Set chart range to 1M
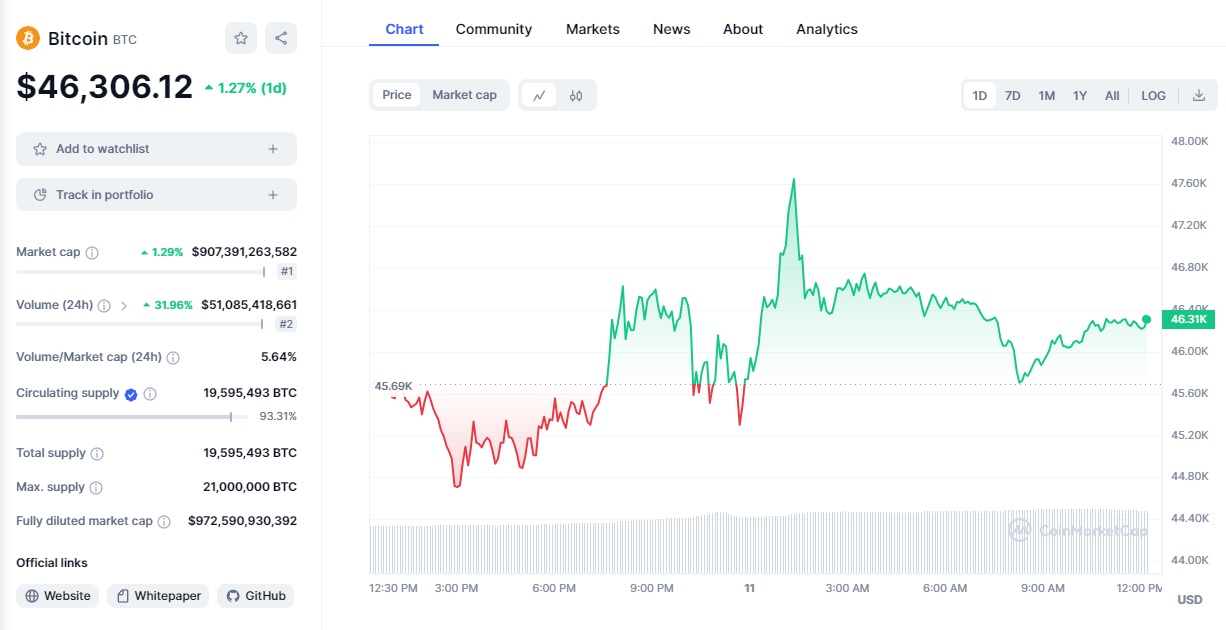Image resolution: width=1226 pixels, height=630 pixels. tap(1047, 96)
